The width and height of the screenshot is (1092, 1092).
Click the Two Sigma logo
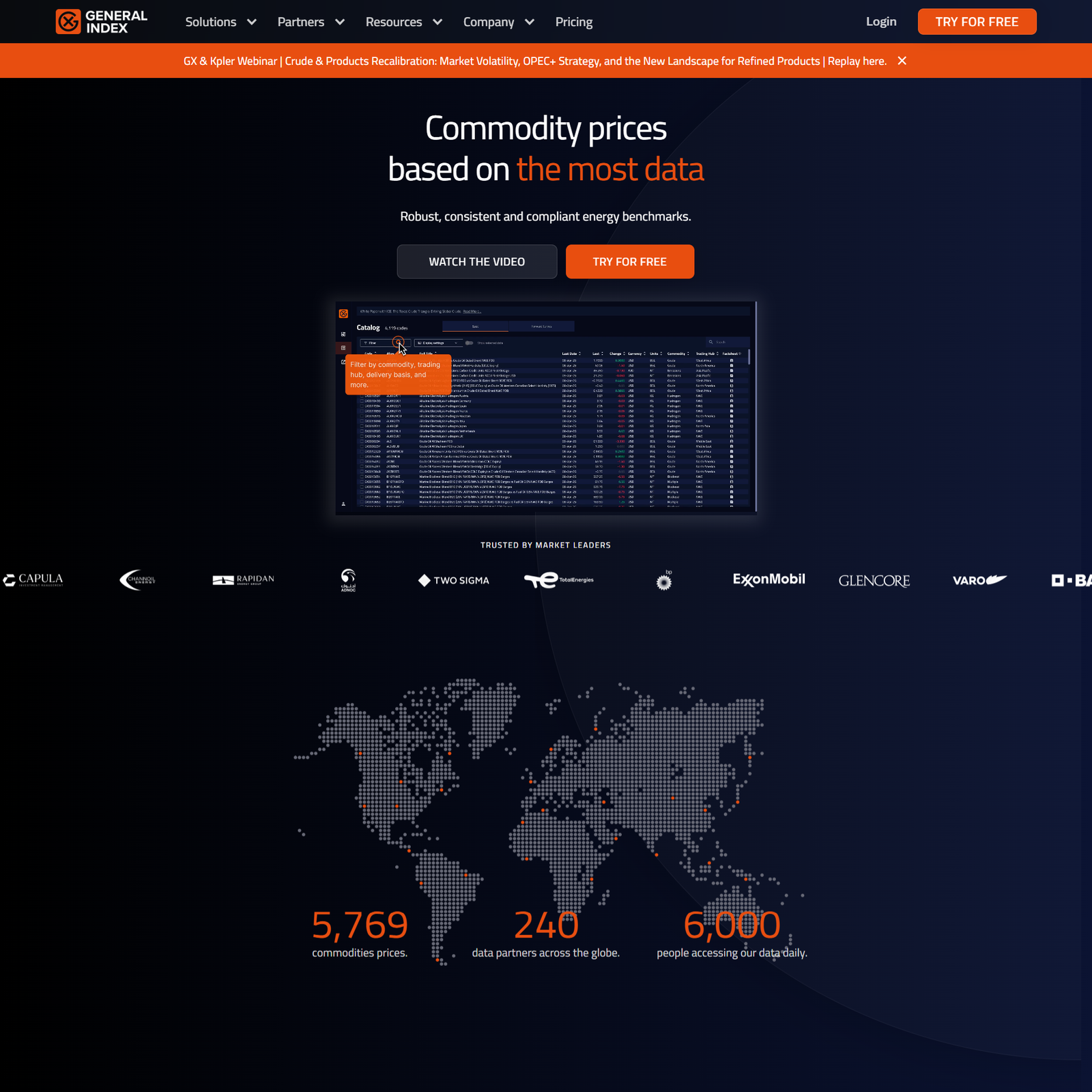454,580
